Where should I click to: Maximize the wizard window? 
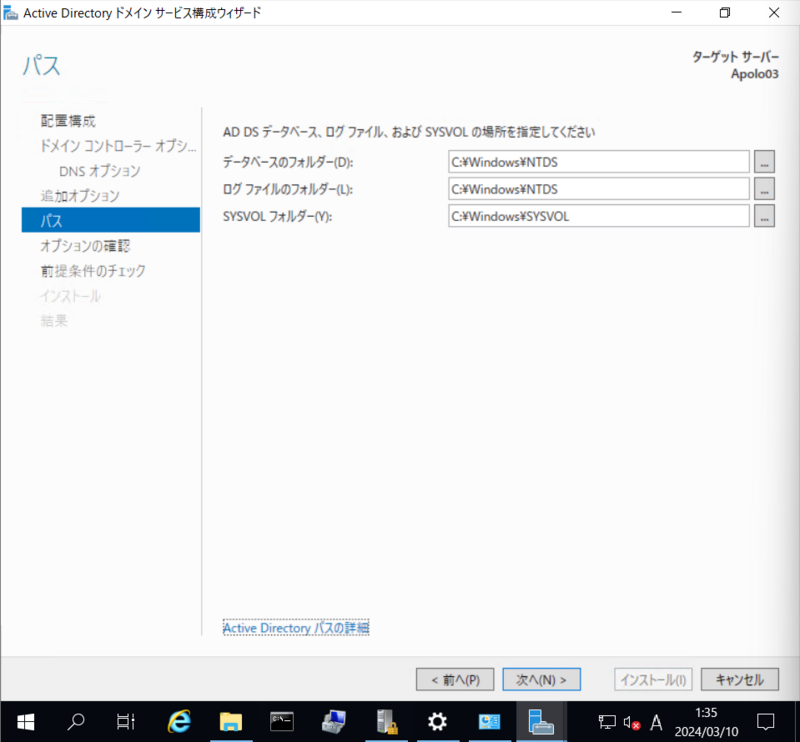point(724,13)
